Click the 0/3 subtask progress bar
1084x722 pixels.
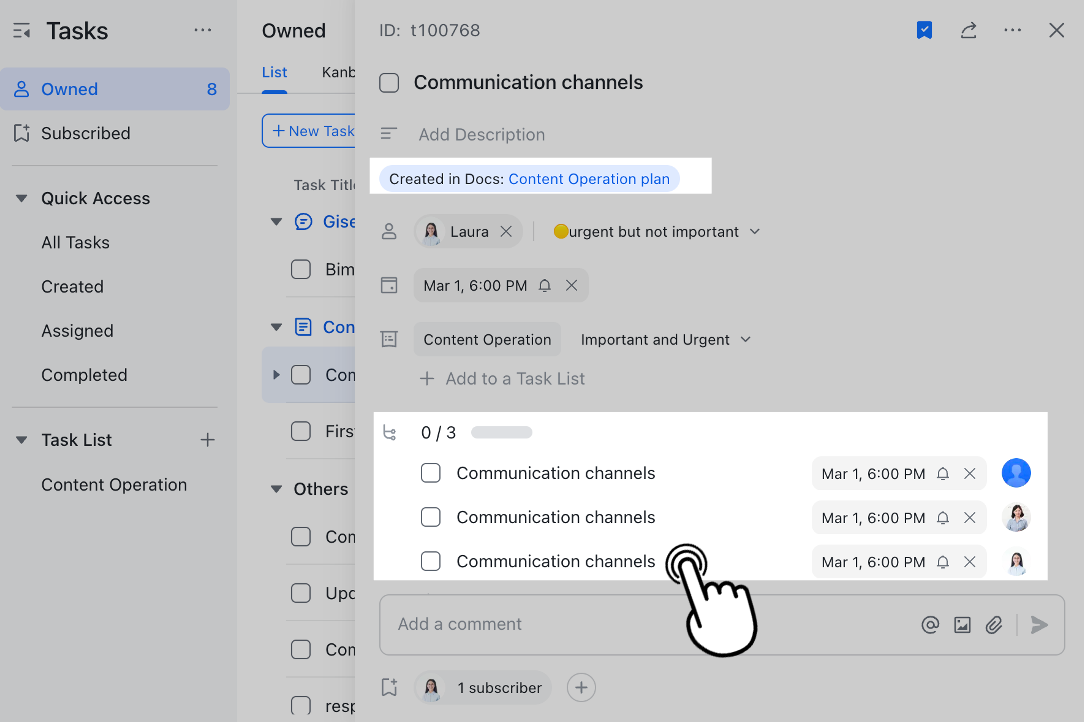pyautogui.click(x=500, y=432)
